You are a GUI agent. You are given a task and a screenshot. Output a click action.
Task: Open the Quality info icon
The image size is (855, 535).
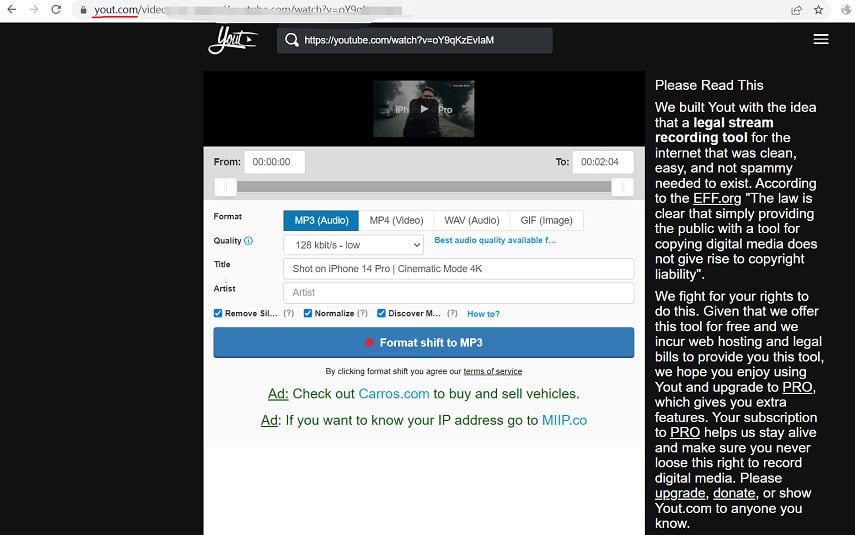click(x=249, y=241)
